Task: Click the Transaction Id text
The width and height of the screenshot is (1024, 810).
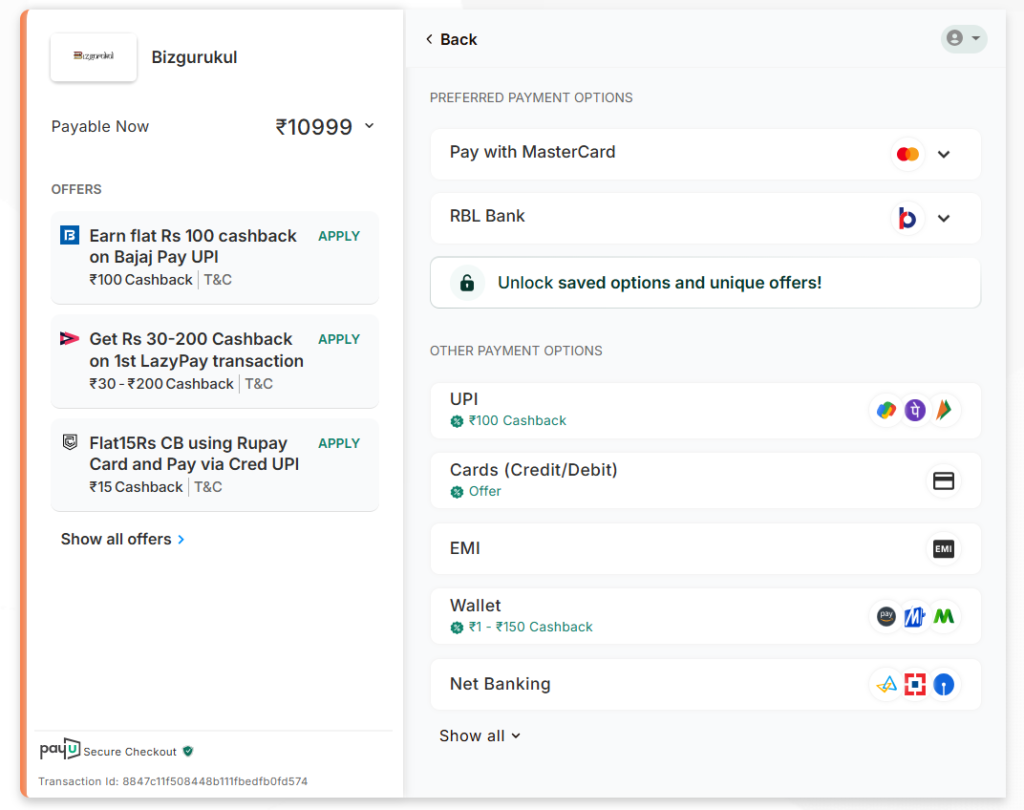Action: pyautogui.click(x=173, y=781)
